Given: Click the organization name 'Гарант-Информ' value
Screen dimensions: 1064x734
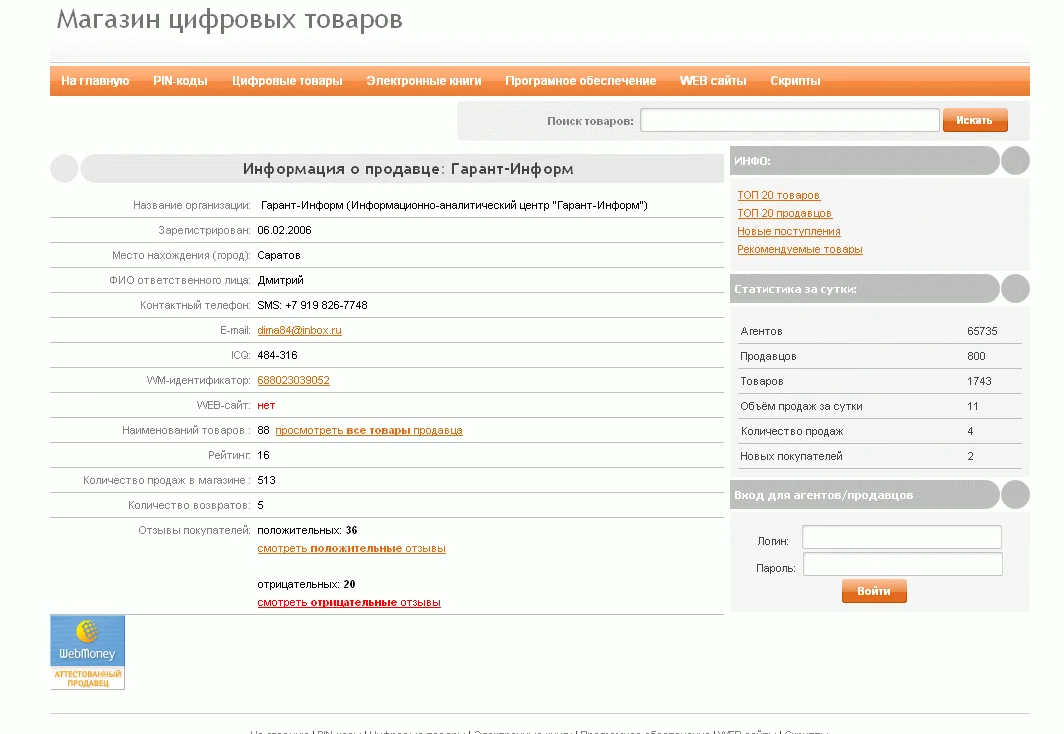Looking at the screenshot, I should [x=454, y=206].
